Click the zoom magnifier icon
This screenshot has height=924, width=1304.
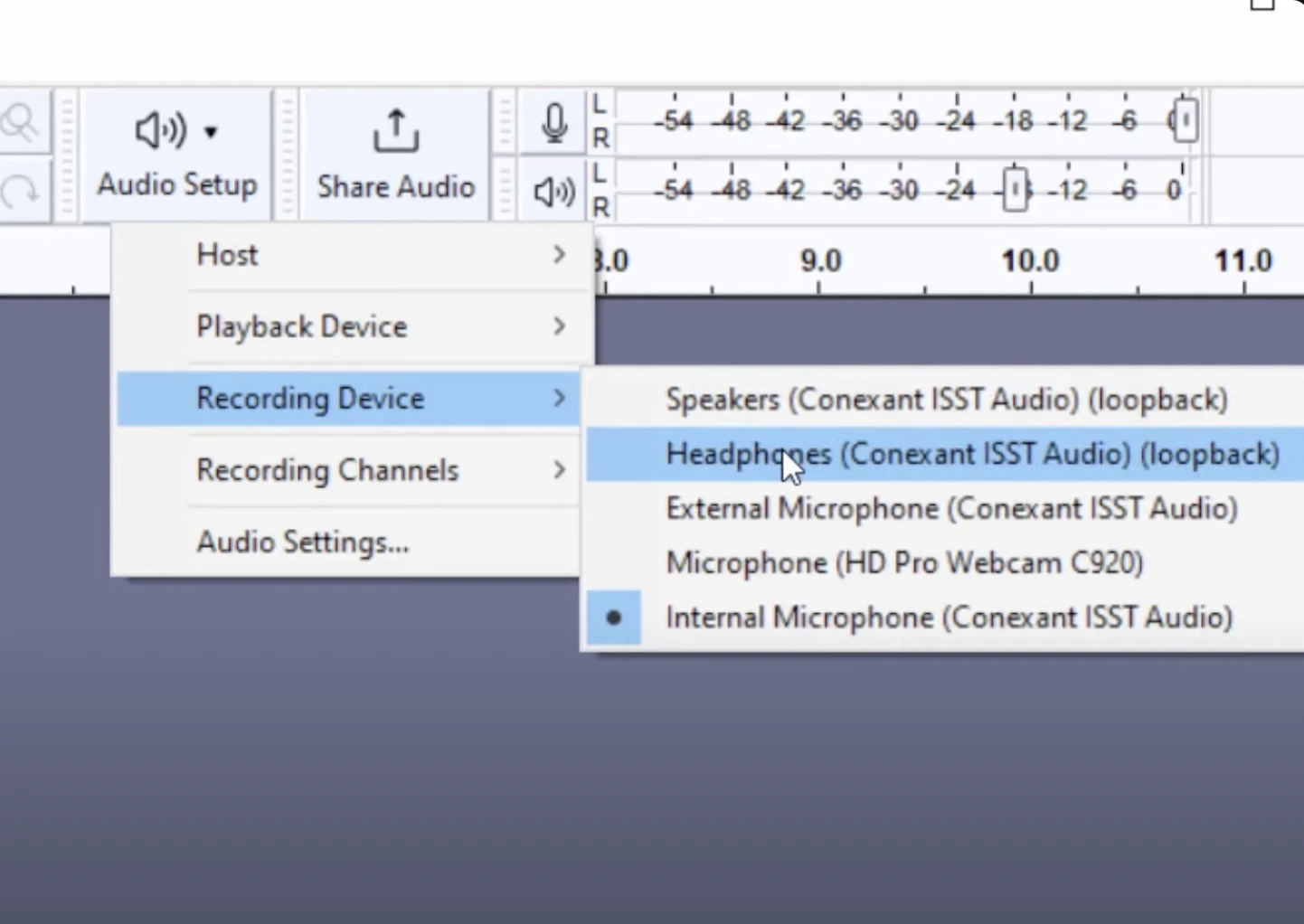click(20, 122)
